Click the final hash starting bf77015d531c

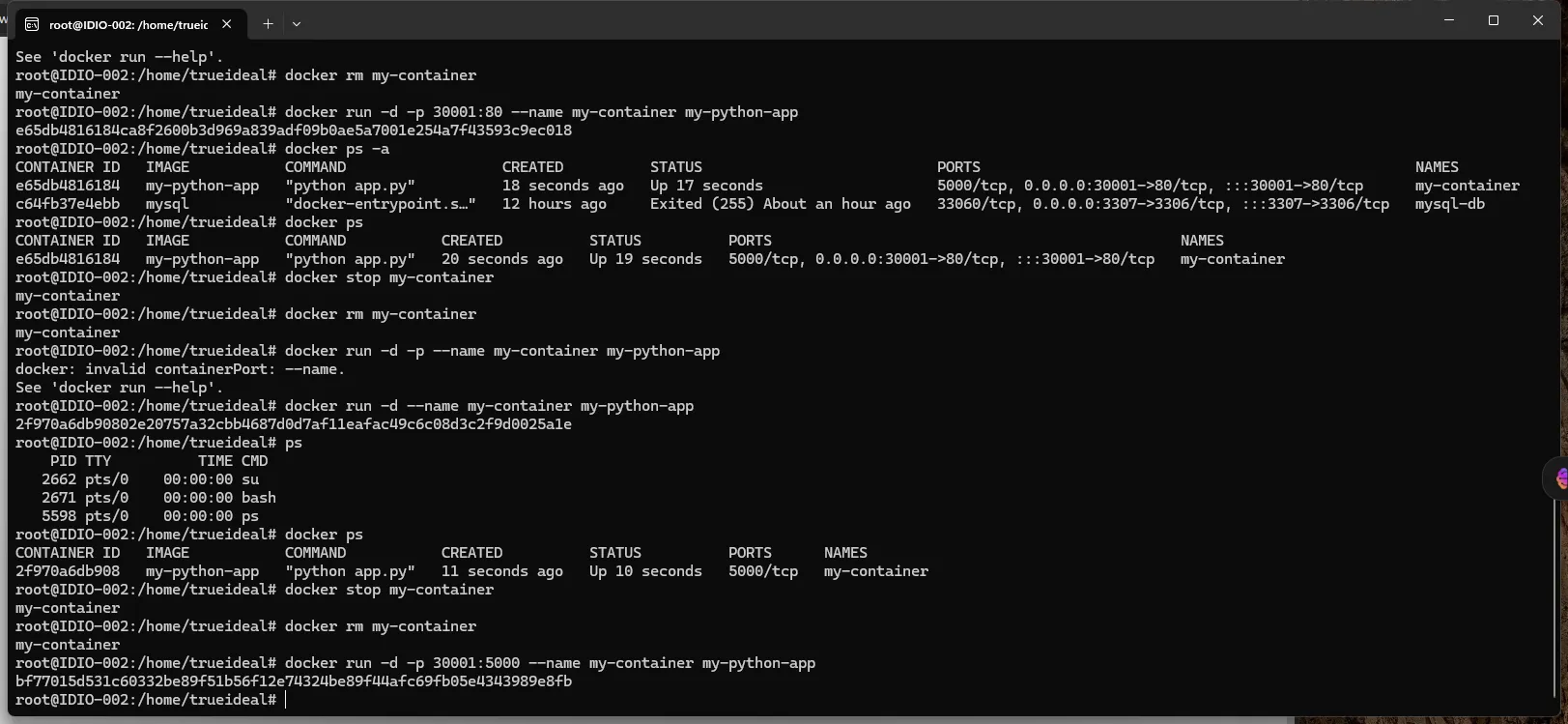294,681
